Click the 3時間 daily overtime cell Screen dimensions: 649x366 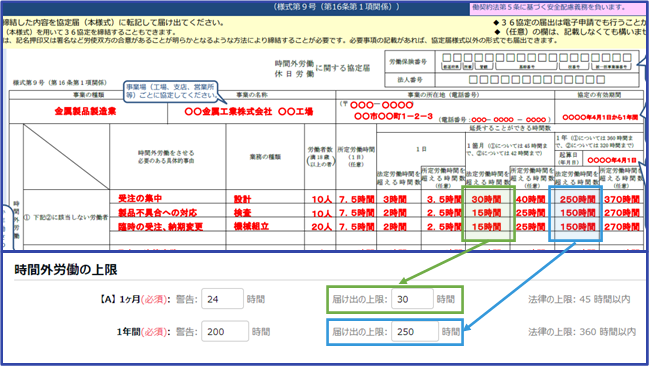(394, 199)
